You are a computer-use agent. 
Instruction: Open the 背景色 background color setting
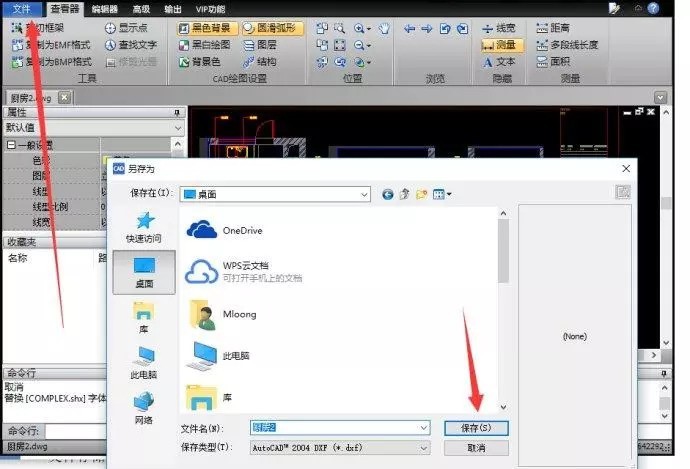pos(199,62)
